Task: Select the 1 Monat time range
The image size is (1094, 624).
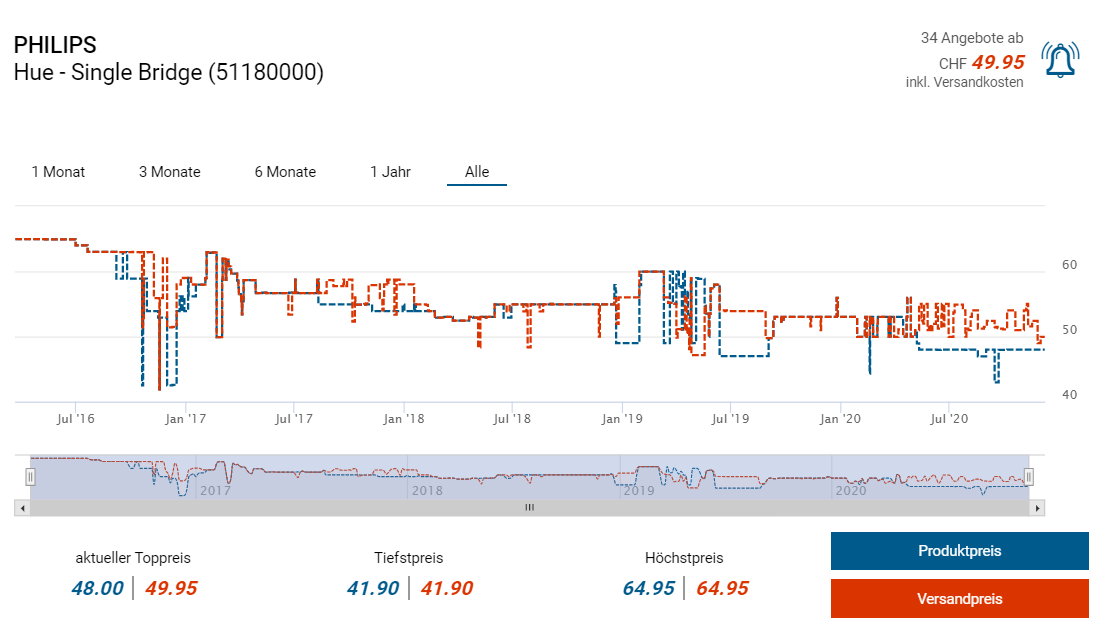Action: click(58, 172)
